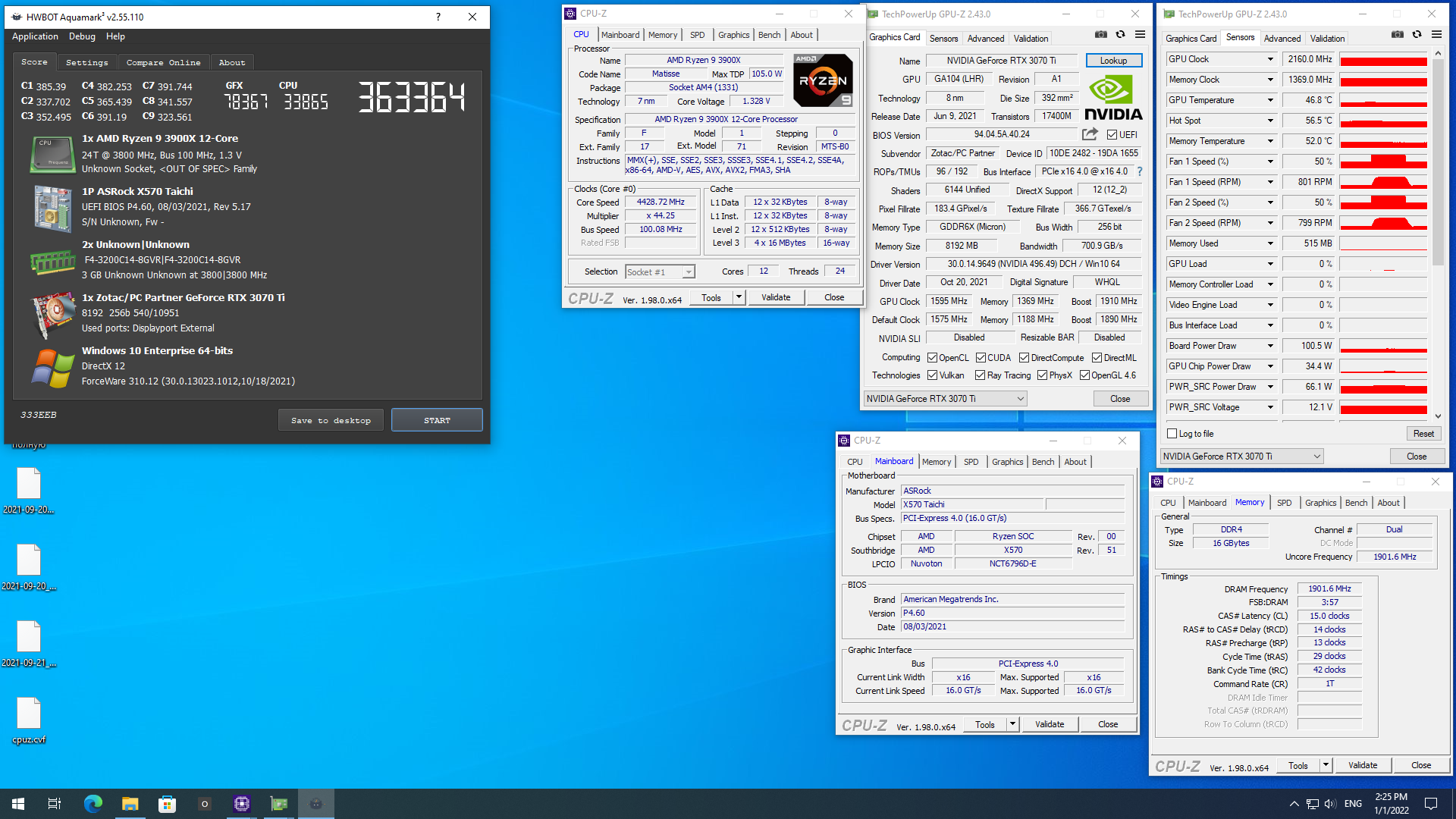Click the GPU Clock sensor graph
This screenshot has width=1456, height=819.
pyautogui.click(x=1383, y=59)
